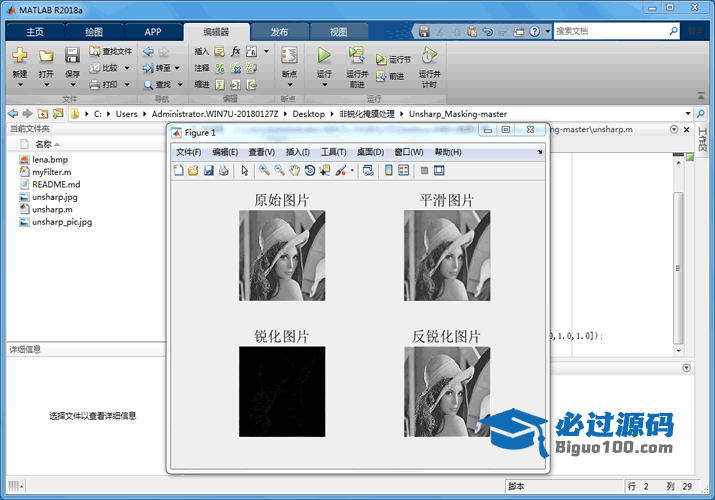Open the Tools (工具) menu in Figure 1
Viewport: 715px width, 500px height.
tap(333, 152)
